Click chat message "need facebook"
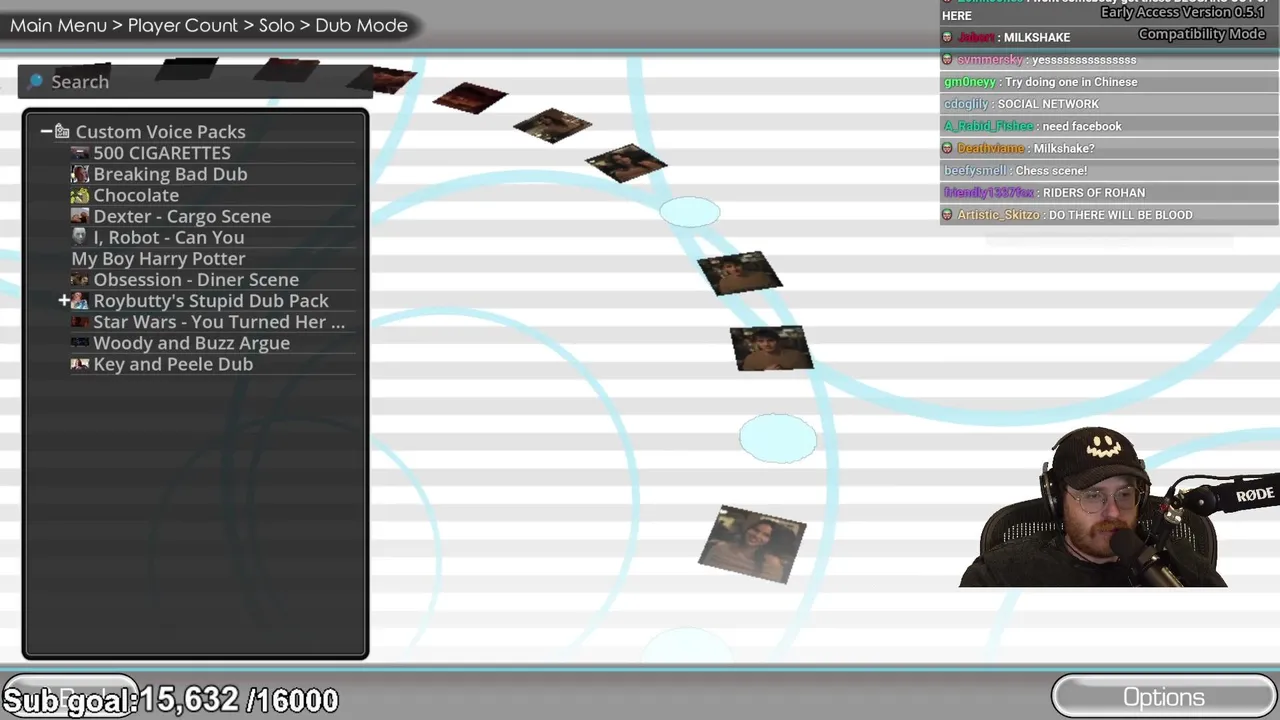 (x=1082, y=126)
